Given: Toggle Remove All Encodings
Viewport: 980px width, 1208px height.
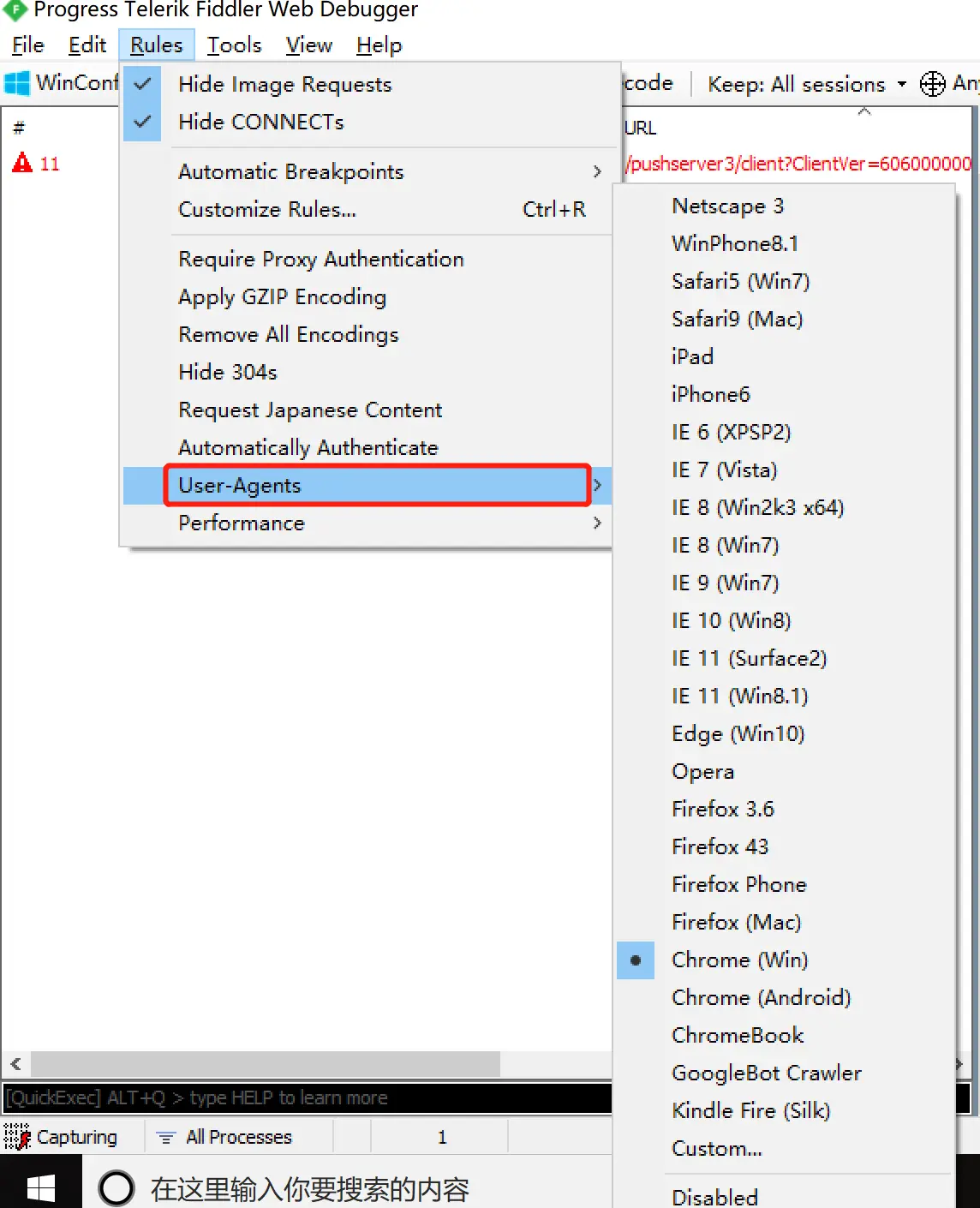Looking at the screenshot, I should pos(367,334).
